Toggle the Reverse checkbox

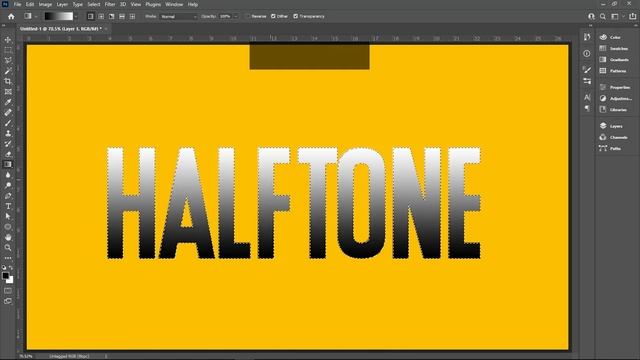click(x=248, y=16)
